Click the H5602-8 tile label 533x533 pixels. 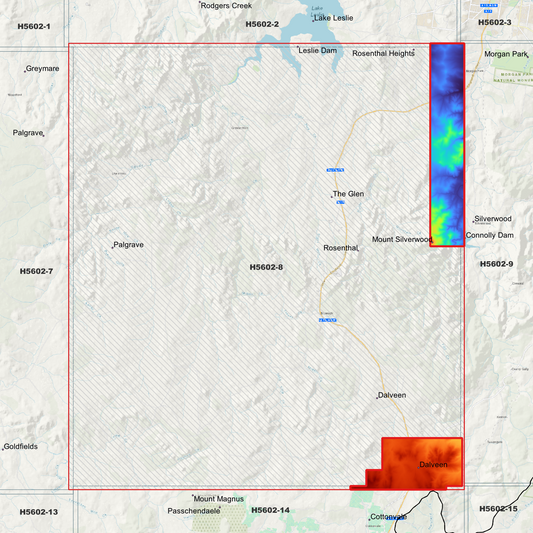point(266,267)
